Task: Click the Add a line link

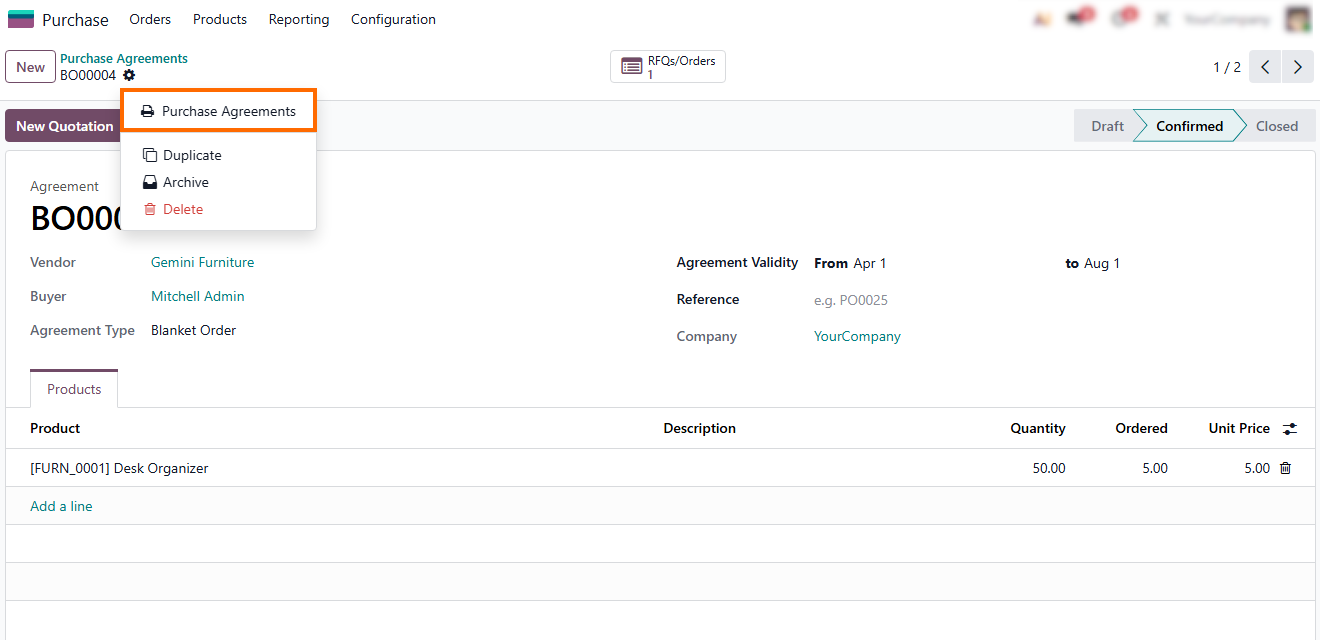Action: coord(61,506)
